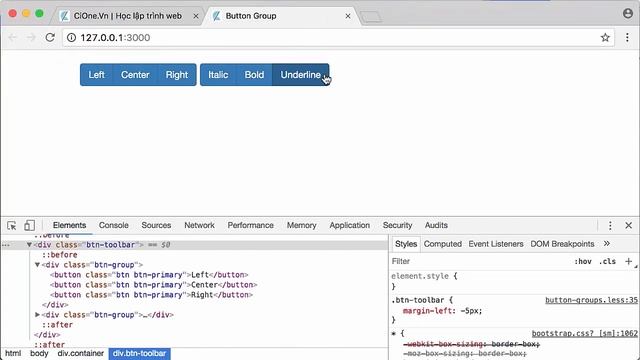Switch to the Sources tab

coord(156,225)
